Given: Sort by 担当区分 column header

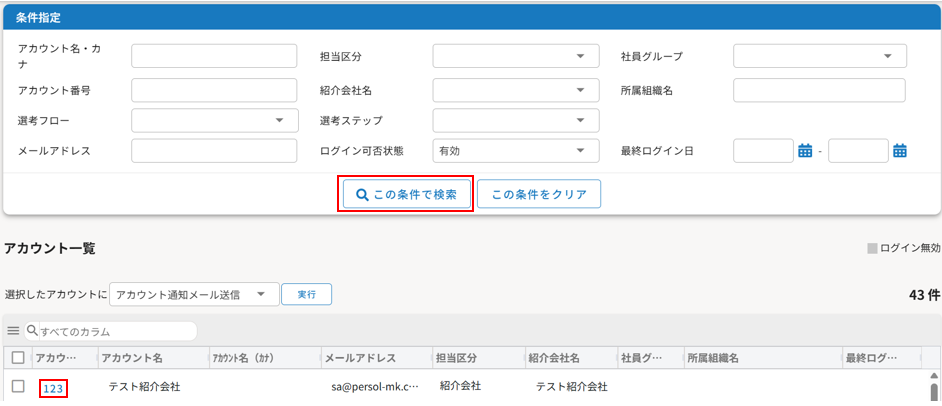Looking at the screenshot, I should click(x=478, y=358).
